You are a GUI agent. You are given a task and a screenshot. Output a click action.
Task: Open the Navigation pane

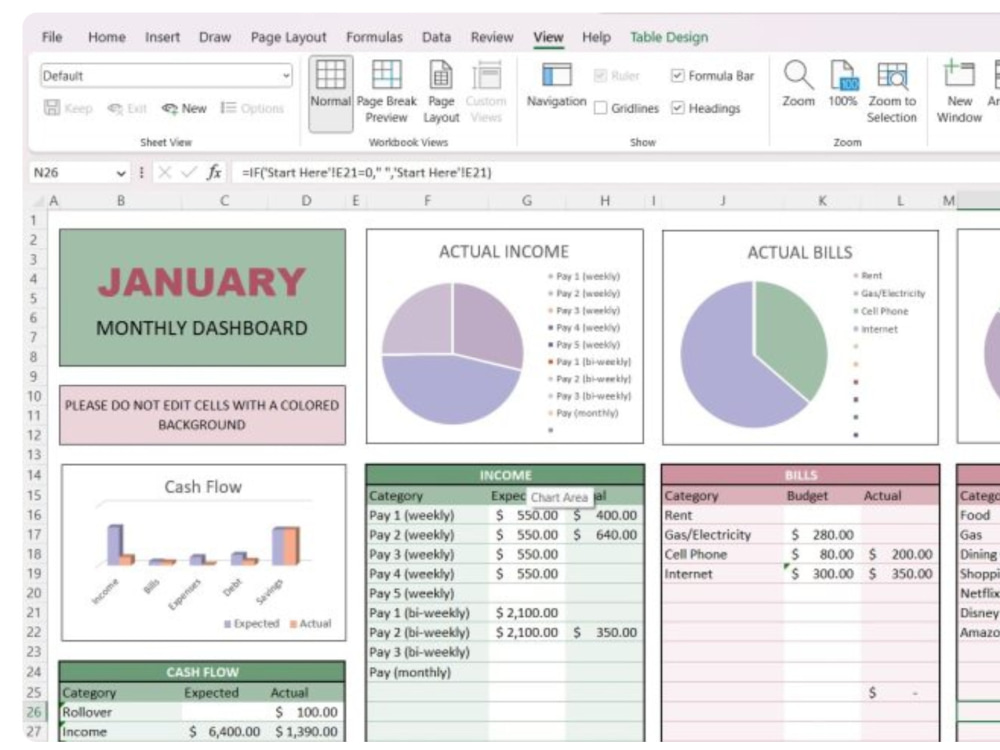556,84
